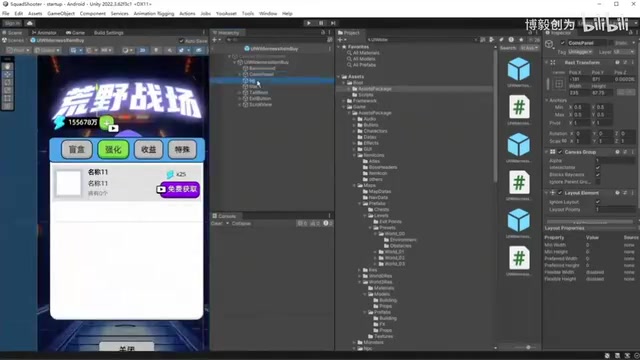This screenshot has height=360, width=640.
Task: Click the first blue prefab cube asset
Action: (519, 69)
